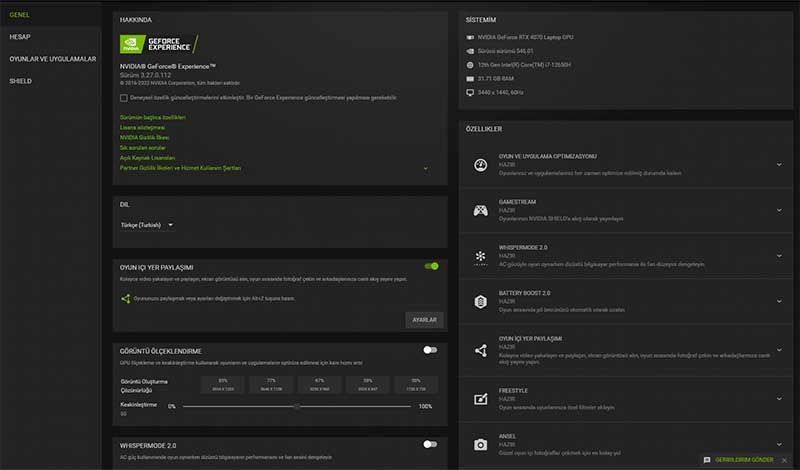The width and height of the screenshot is (800, 470).
Task: Select the 67% render resolution option
Action: click(319, 385)
